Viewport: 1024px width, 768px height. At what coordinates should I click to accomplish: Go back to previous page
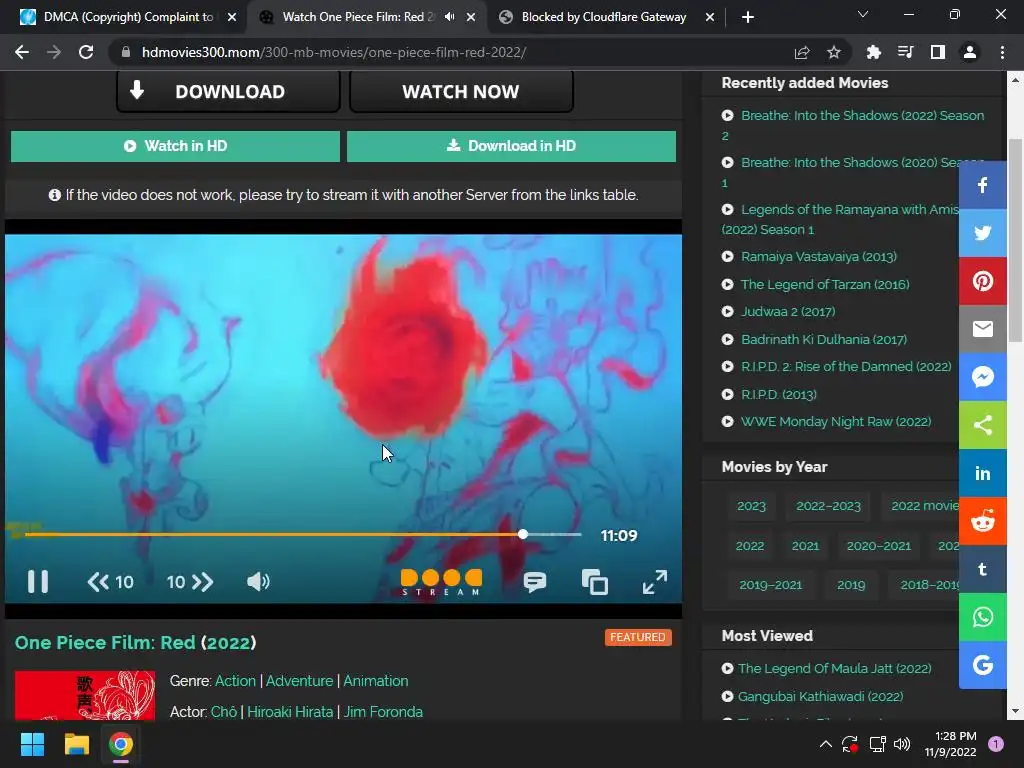tap(22, 52)
